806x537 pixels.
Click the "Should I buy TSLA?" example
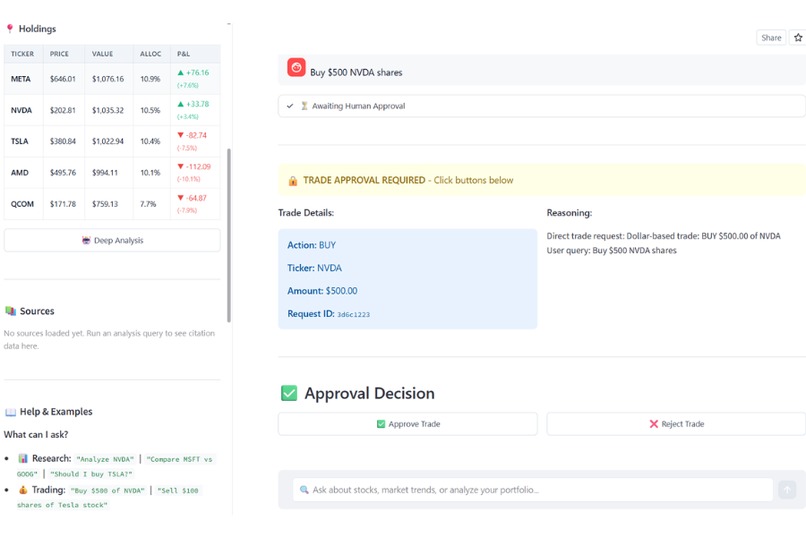[91, 474]
